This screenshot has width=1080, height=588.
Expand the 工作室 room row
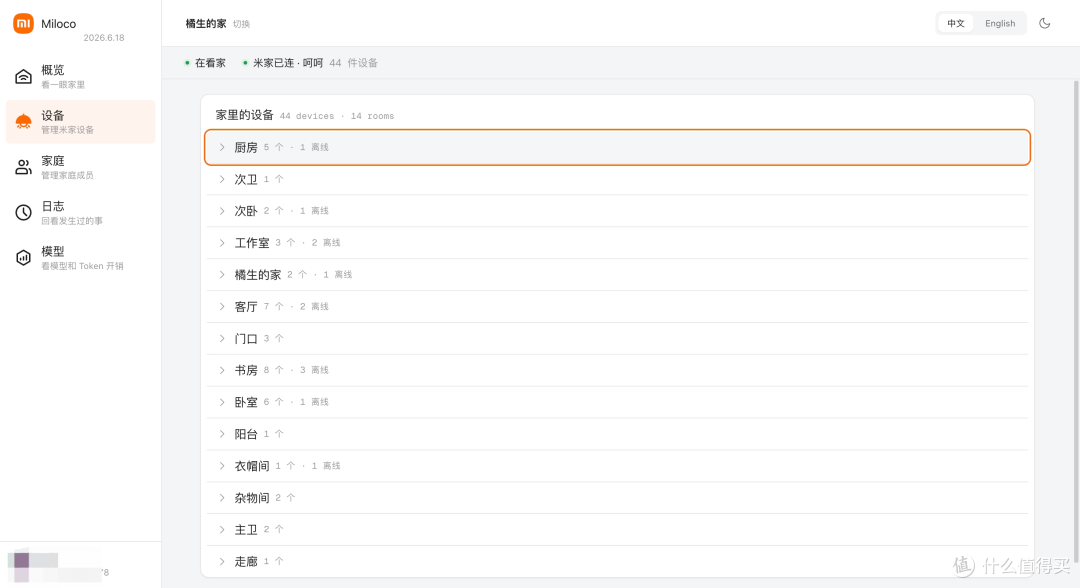[x=617, y=243]
